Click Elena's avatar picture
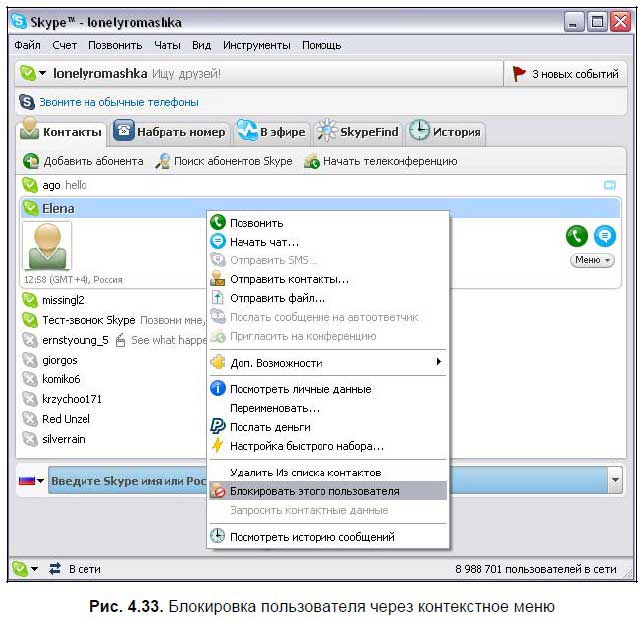 coord(49,246)
